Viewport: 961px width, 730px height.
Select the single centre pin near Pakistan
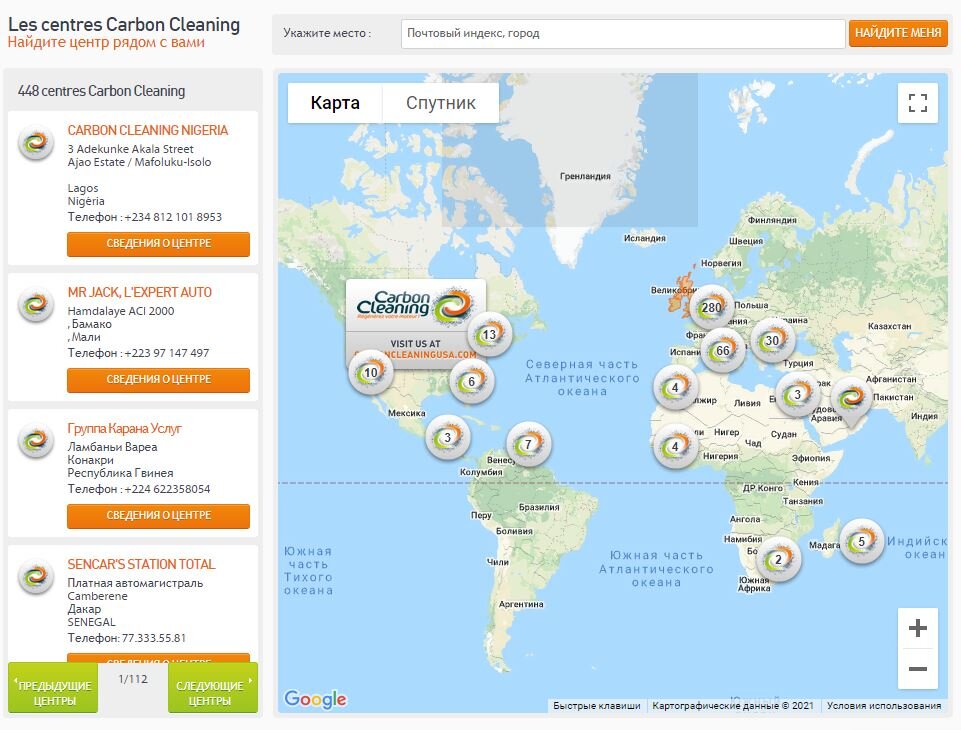tap(851, 400)
